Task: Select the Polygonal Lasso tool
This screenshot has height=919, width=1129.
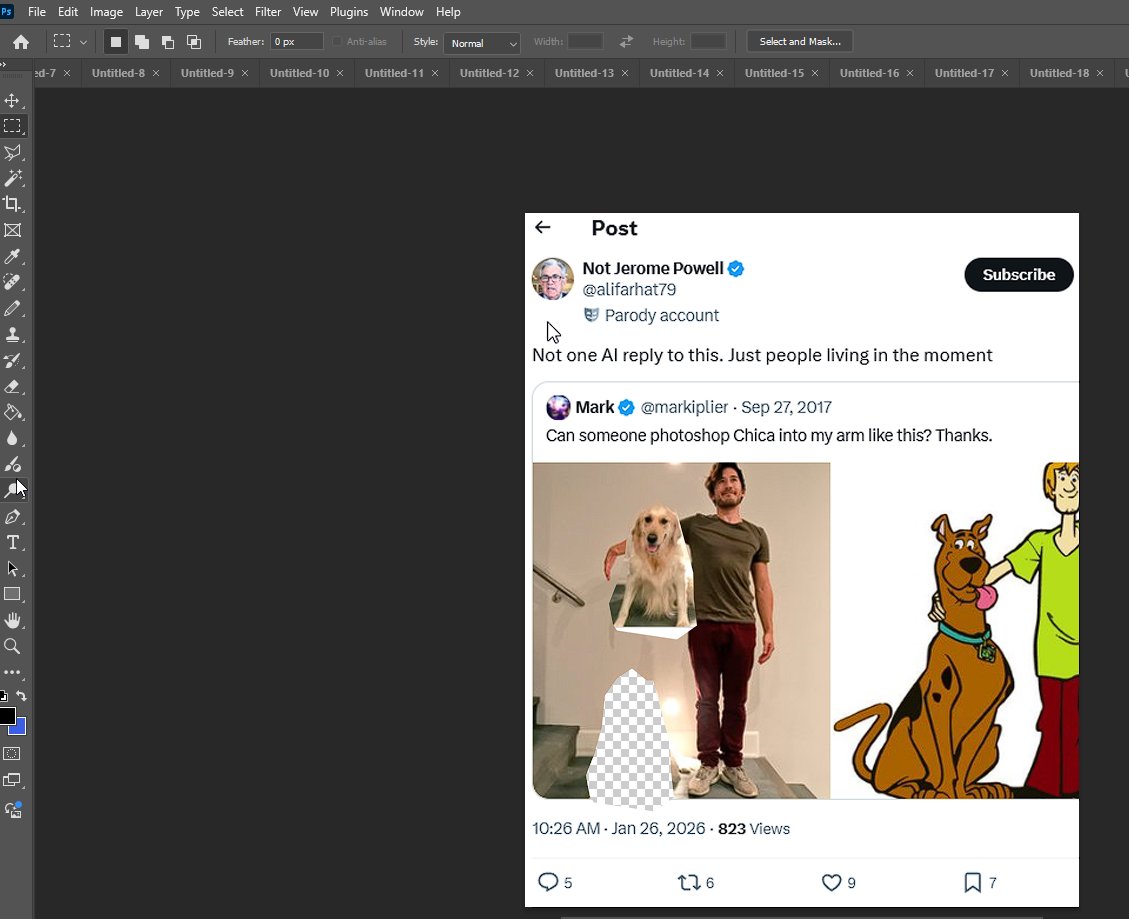Action: (x=12, y=152)
